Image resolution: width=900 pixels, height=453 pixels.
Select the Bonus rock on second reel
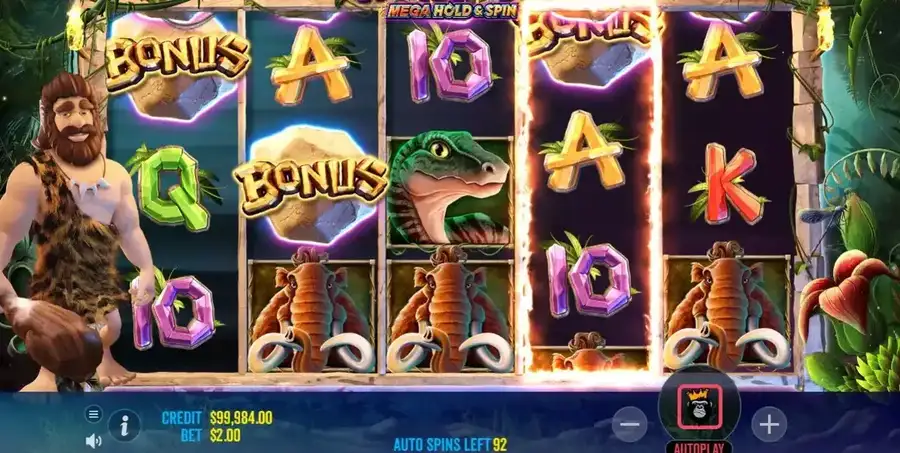coord(310,184)
